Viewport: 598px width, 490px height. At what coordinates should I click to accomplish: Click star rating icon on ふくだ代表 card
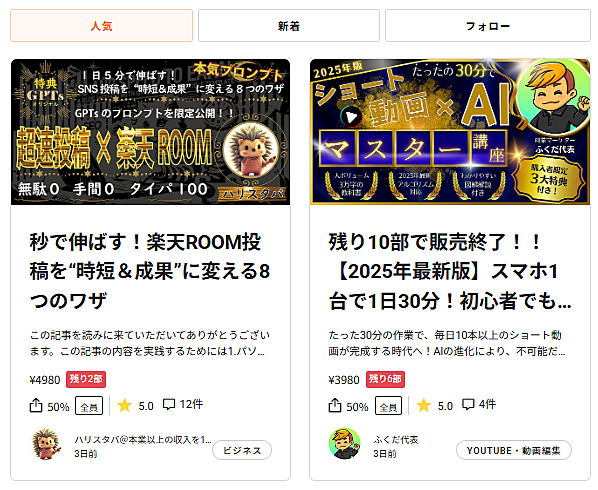(423, 405)
